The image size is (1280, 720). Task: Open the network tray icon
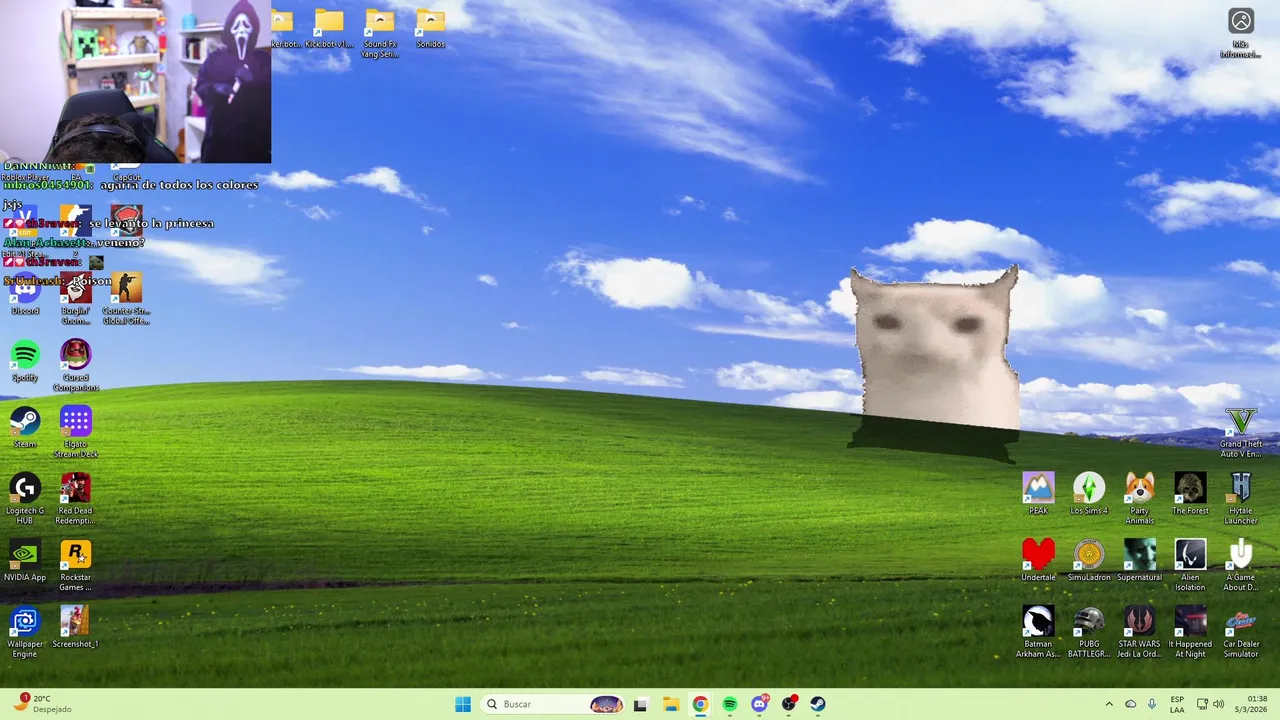tap(1202, 704)
